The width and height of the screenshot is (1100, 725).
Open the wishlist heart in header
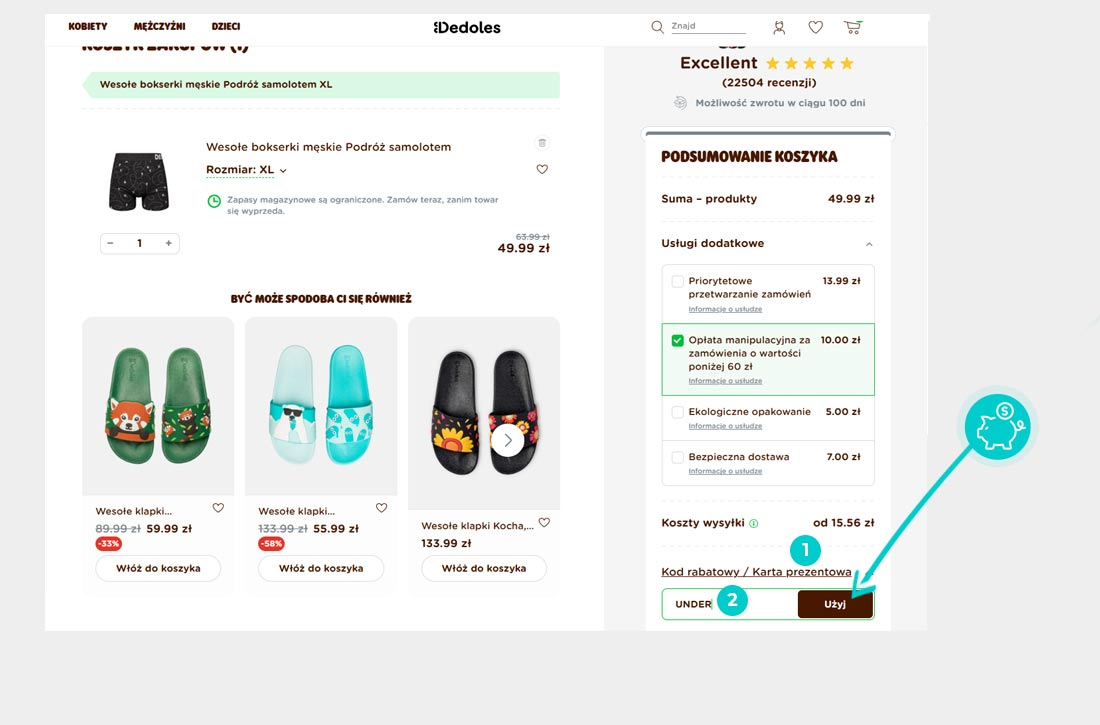click(815, 27)
